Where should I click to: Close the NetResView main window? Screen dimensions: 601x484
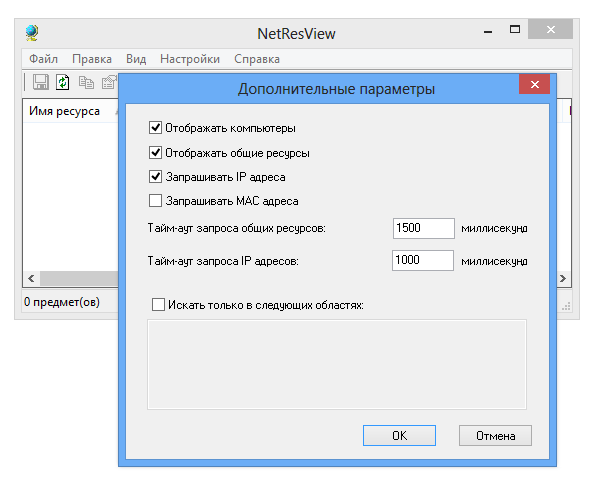551,30
